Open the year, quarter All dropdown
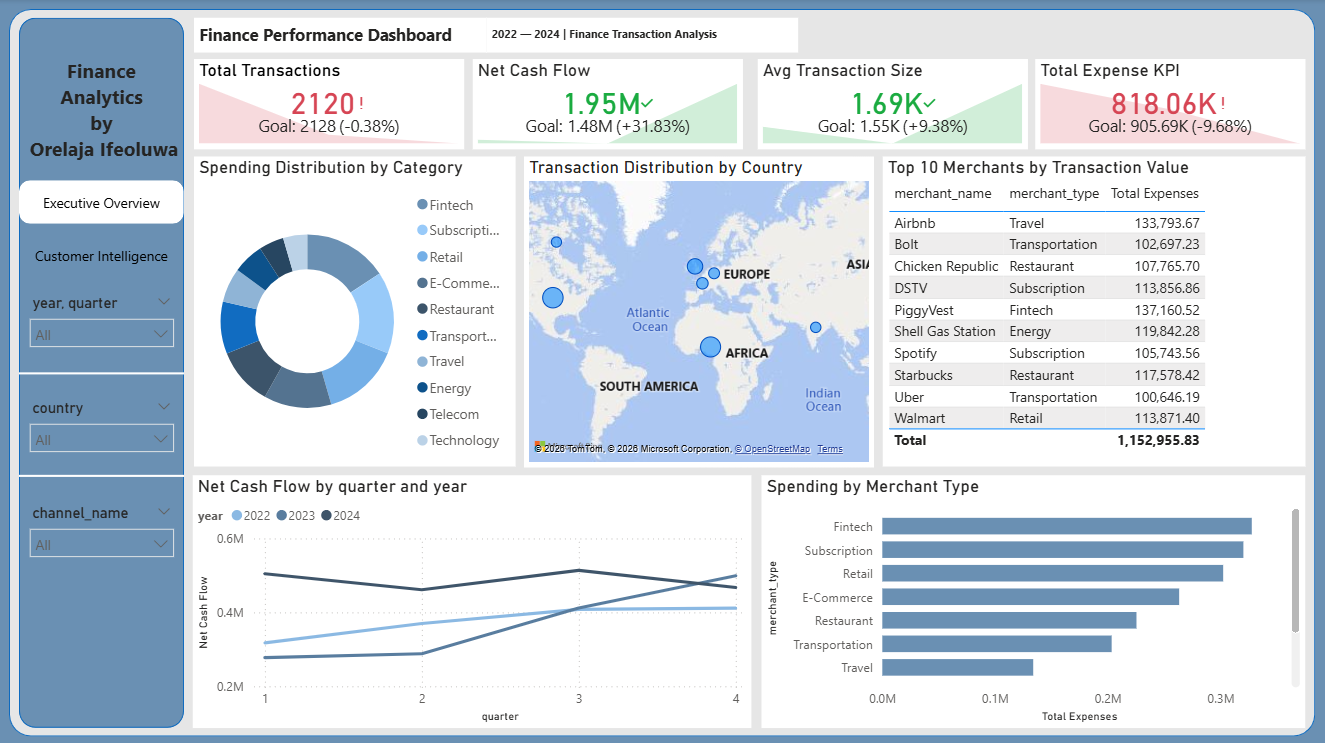The height and width of the screenshot is (743, 1325). coord(103,334)
